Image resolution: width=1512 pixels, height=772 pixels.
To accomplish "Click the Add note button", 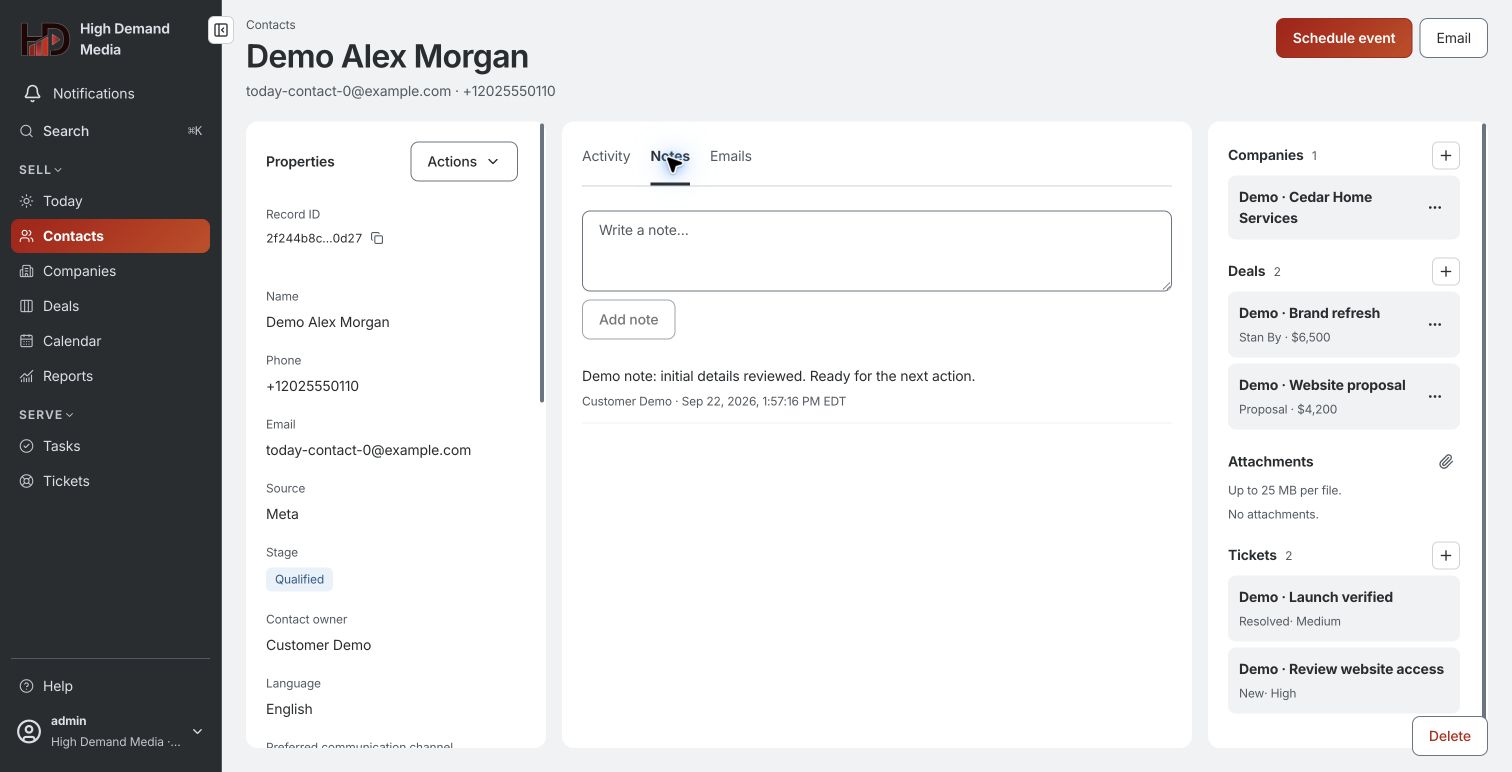I will (629, 320).
